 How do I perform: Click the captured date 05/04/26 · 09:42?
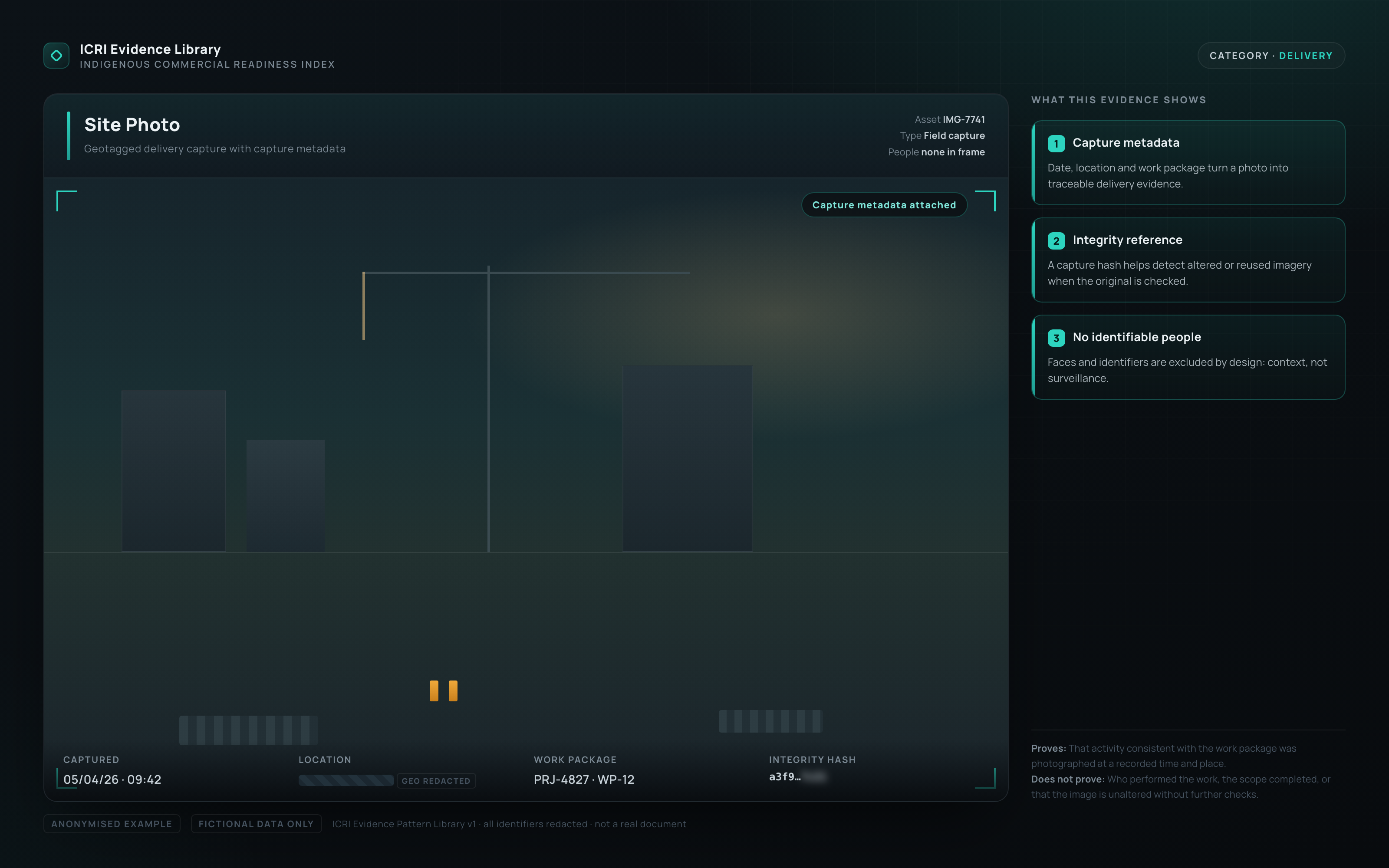(112, 779)
